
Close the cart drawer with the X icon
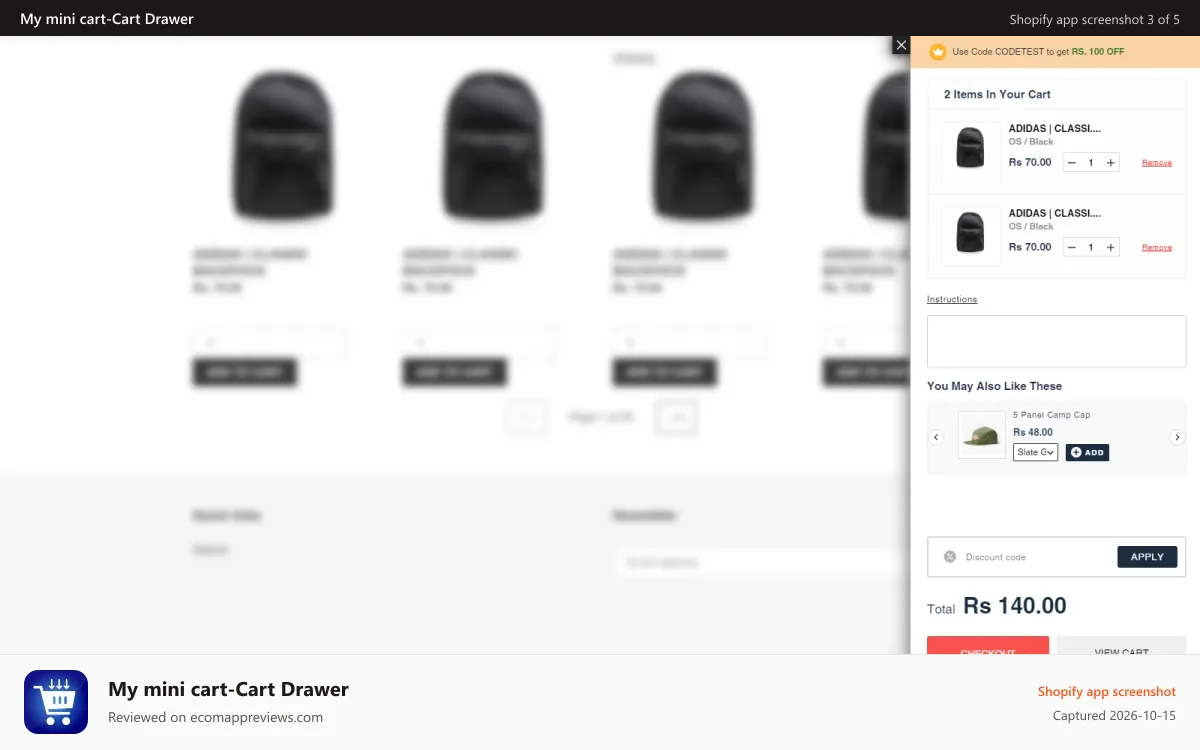901,46
